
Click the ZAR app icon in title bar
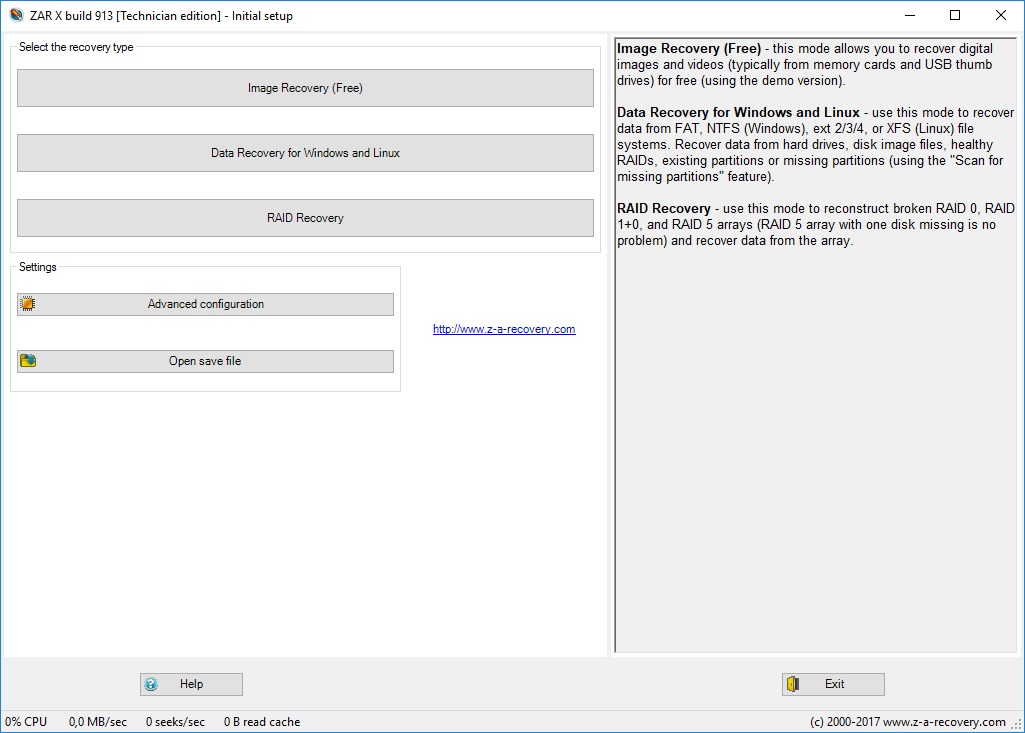point(16,15)
